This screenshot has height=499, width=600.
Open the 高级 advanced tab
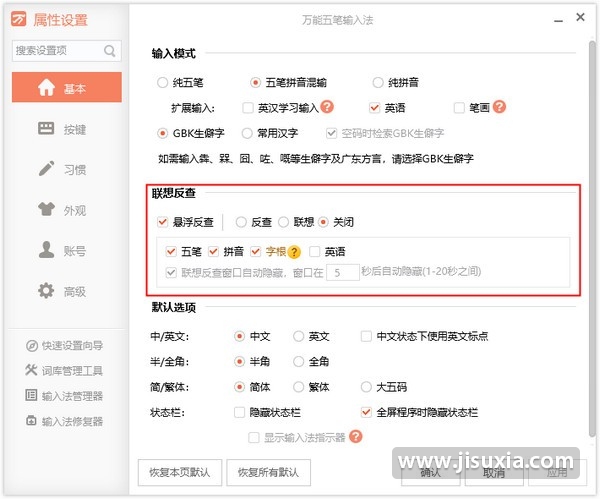67,291
